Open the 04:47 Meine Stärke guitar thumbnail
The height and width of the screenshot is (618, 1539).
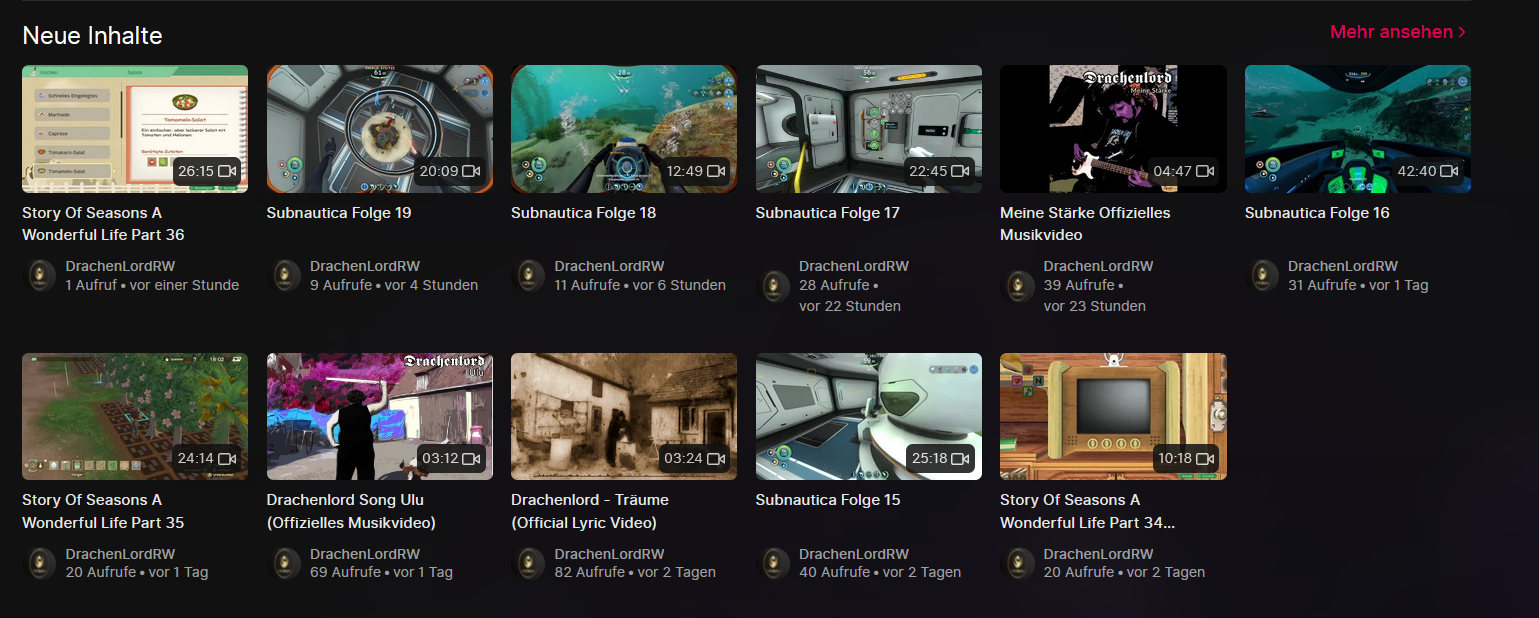coord(1113,129)
